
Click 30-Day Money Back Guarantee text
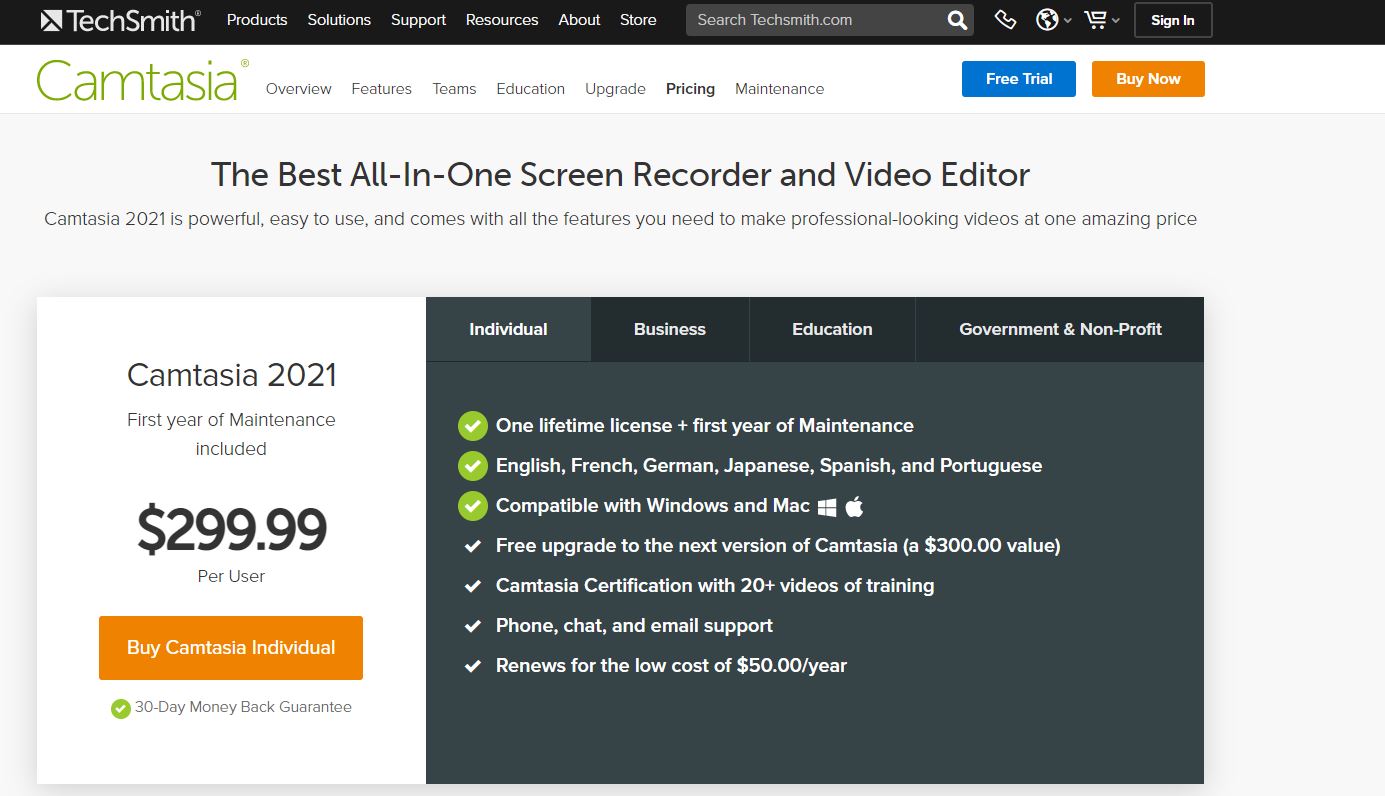tap(243, 707)
